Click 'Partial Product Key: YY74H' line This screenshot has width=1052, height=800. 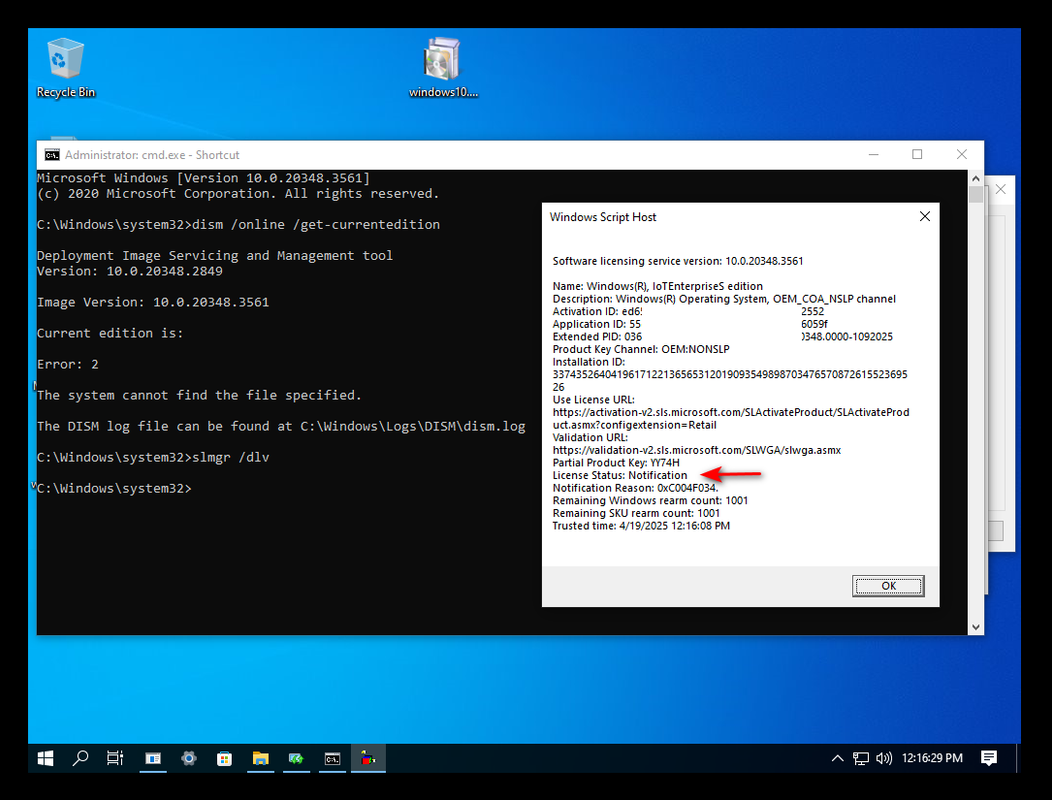(x=616, y=462)
